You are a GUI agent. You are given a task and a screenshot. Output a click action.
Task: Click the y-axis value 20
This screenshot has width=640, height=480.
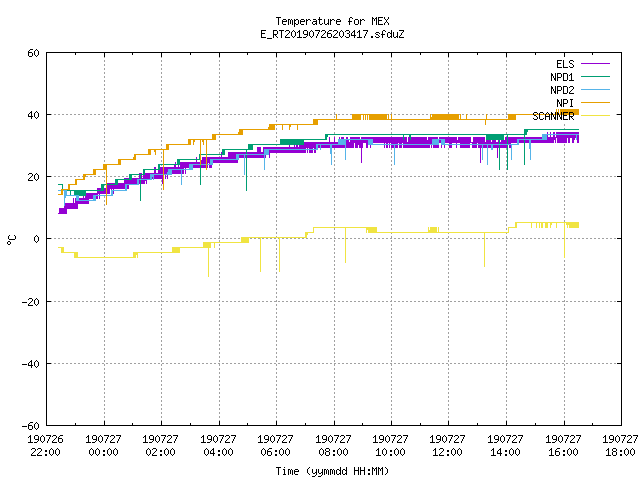33,177
